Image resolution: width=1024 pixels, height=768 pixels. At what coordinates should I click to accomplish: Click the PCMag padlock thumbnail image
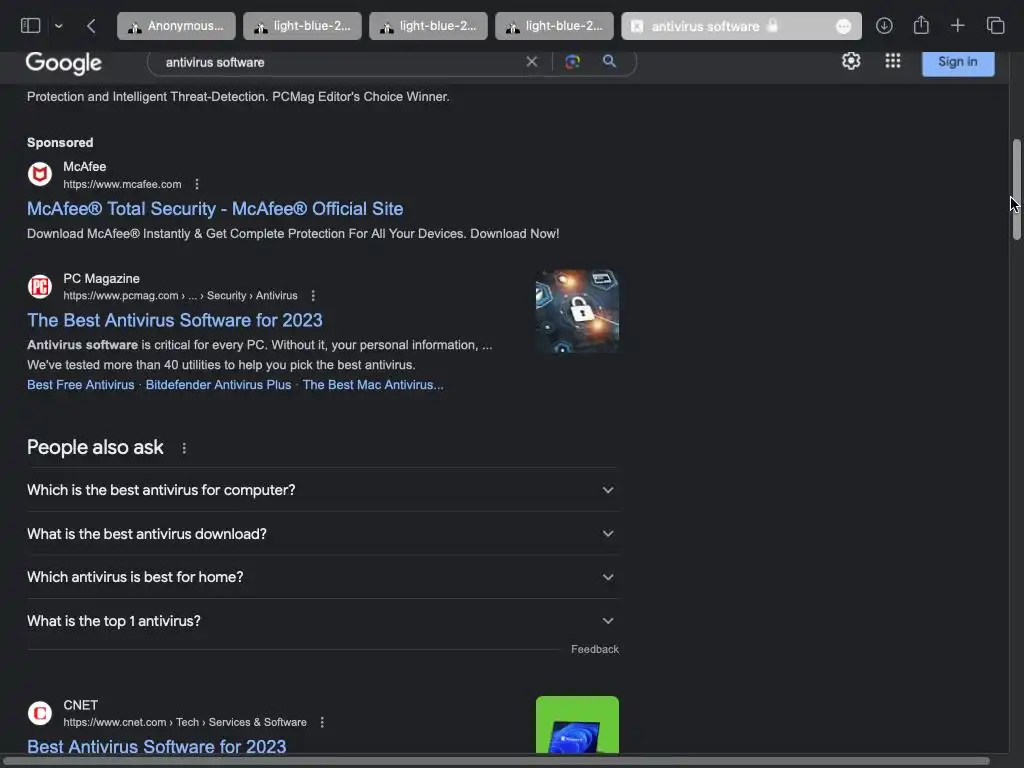pyautogui.click(x=577, y=312)
